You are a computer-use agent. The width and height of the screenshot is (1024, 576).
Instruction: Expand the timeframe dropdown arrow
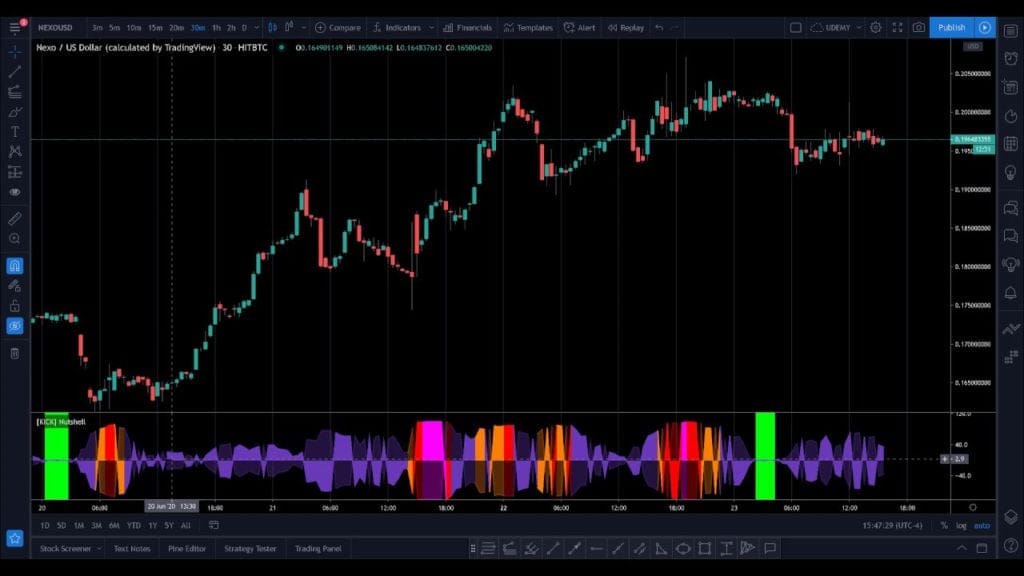point(257,27)
